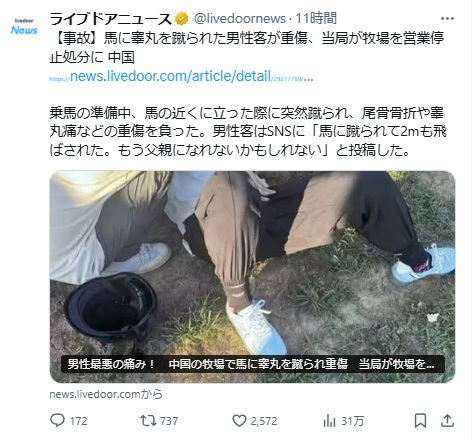Bookmark this post
Screen dimensions: 472x440
(x=420, y=421)
